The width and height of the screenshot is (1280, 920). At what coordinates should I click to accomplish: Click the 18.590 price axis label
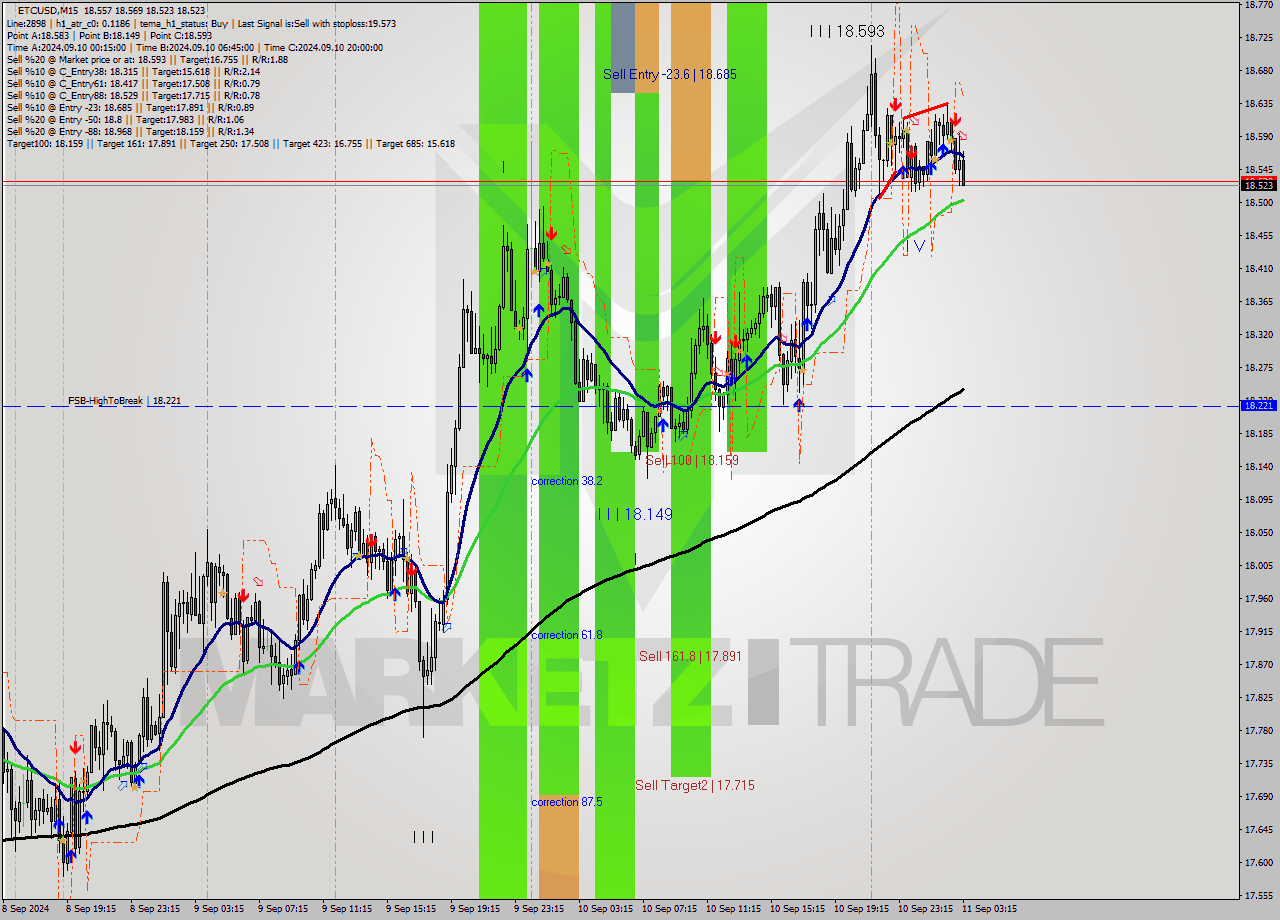1258,137
